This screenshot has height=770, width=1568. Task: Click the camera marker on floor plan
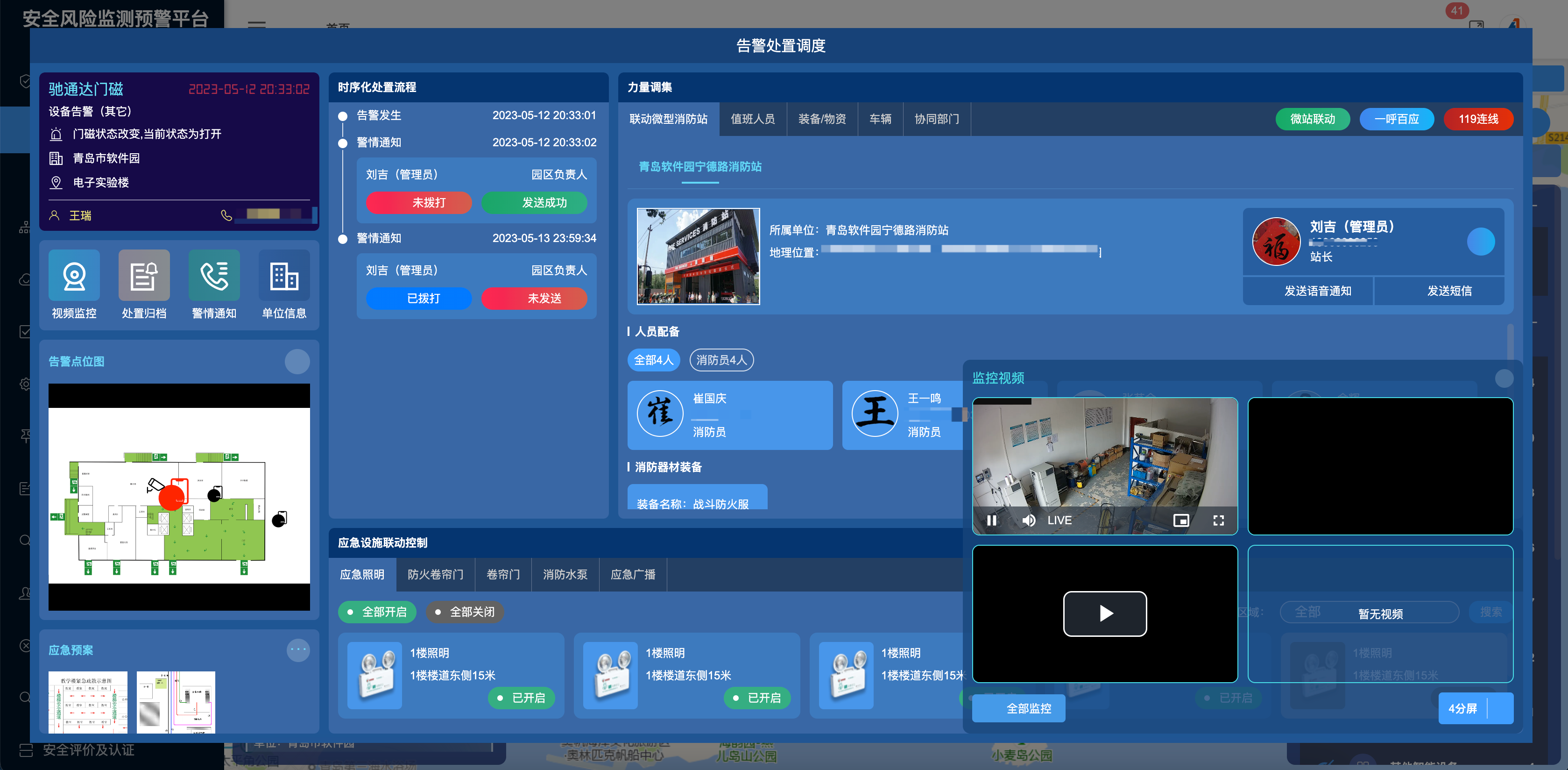point(155,485)
